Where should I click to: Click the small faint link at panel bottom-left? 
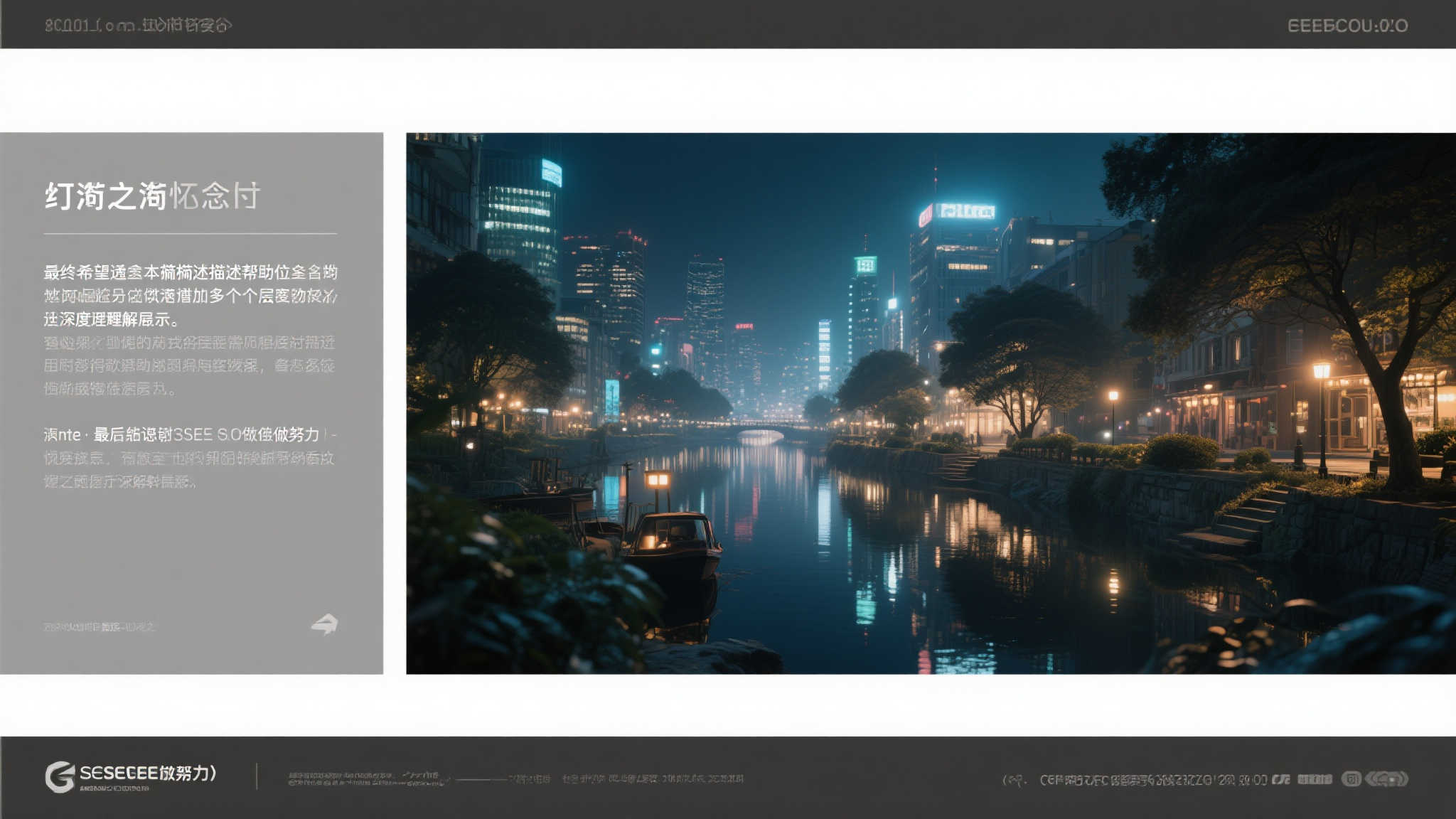click(x=99, y=626)
